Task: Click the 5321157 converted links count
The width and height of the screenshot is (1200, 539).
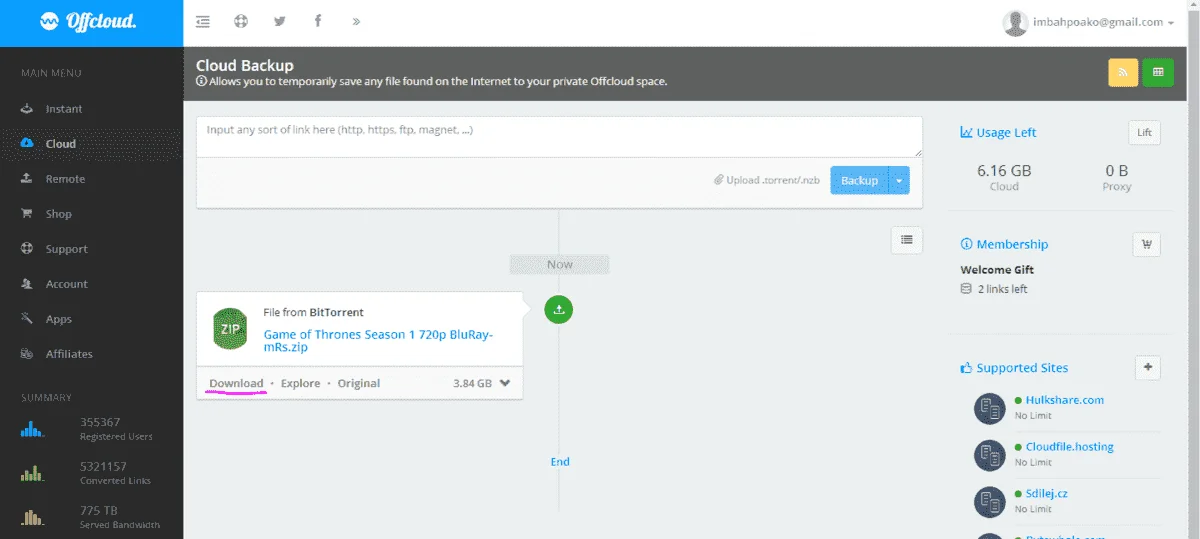Action: 103,466
